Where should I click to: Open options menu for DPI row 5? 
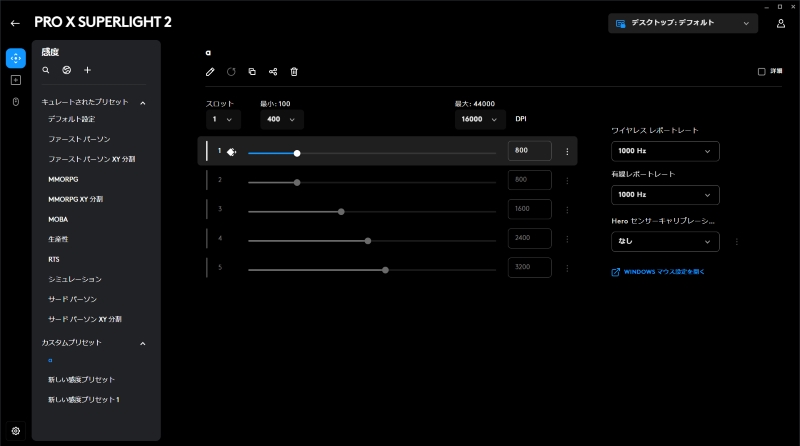click(x=567, y=268)
